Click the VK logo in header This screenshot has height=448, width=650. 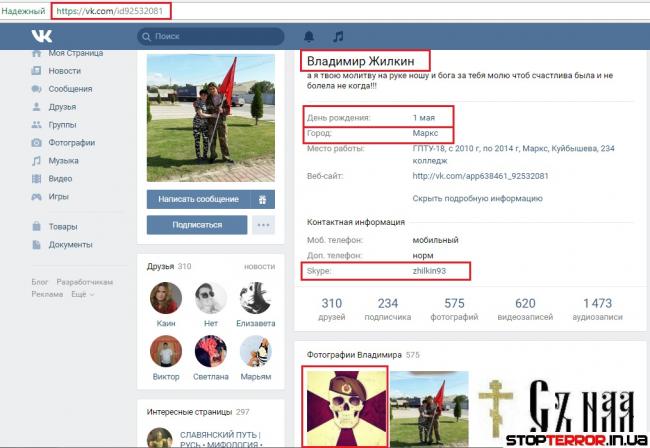42,36
